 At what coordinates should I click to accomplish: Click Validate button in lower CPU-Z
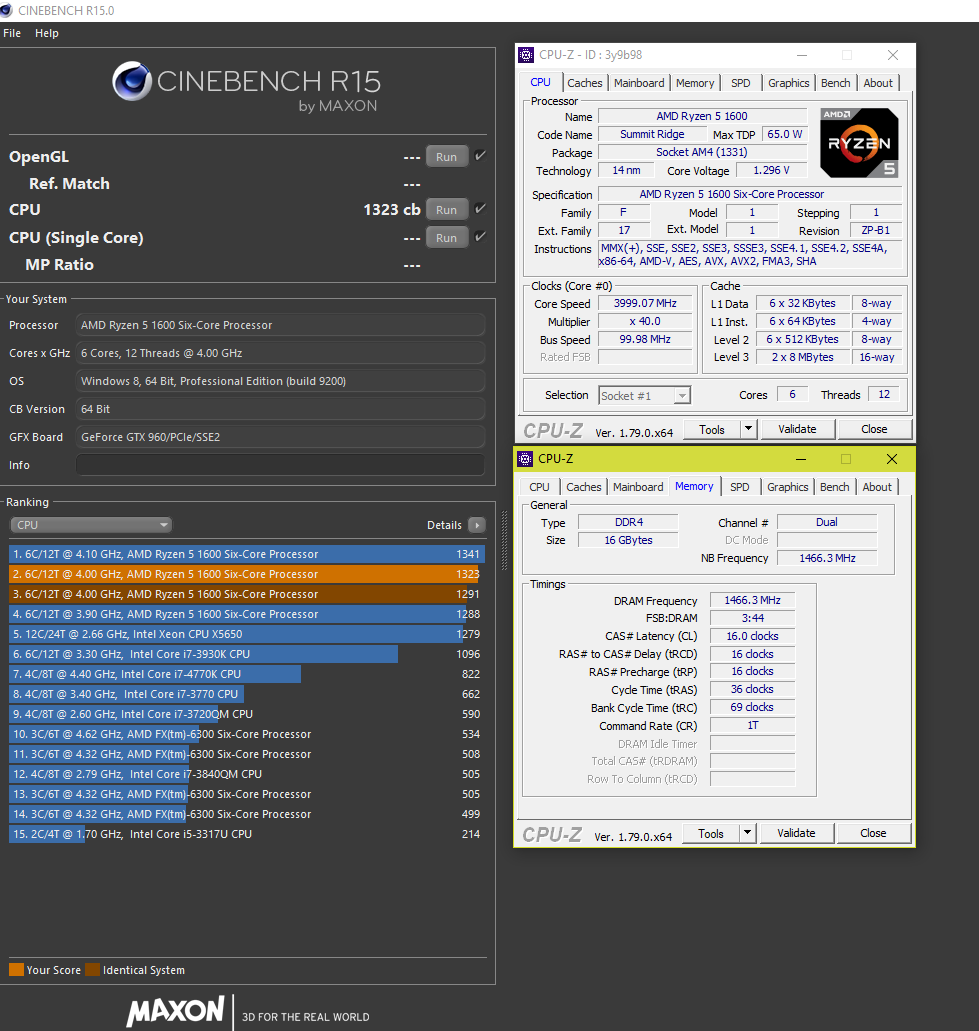pos(796,833)
